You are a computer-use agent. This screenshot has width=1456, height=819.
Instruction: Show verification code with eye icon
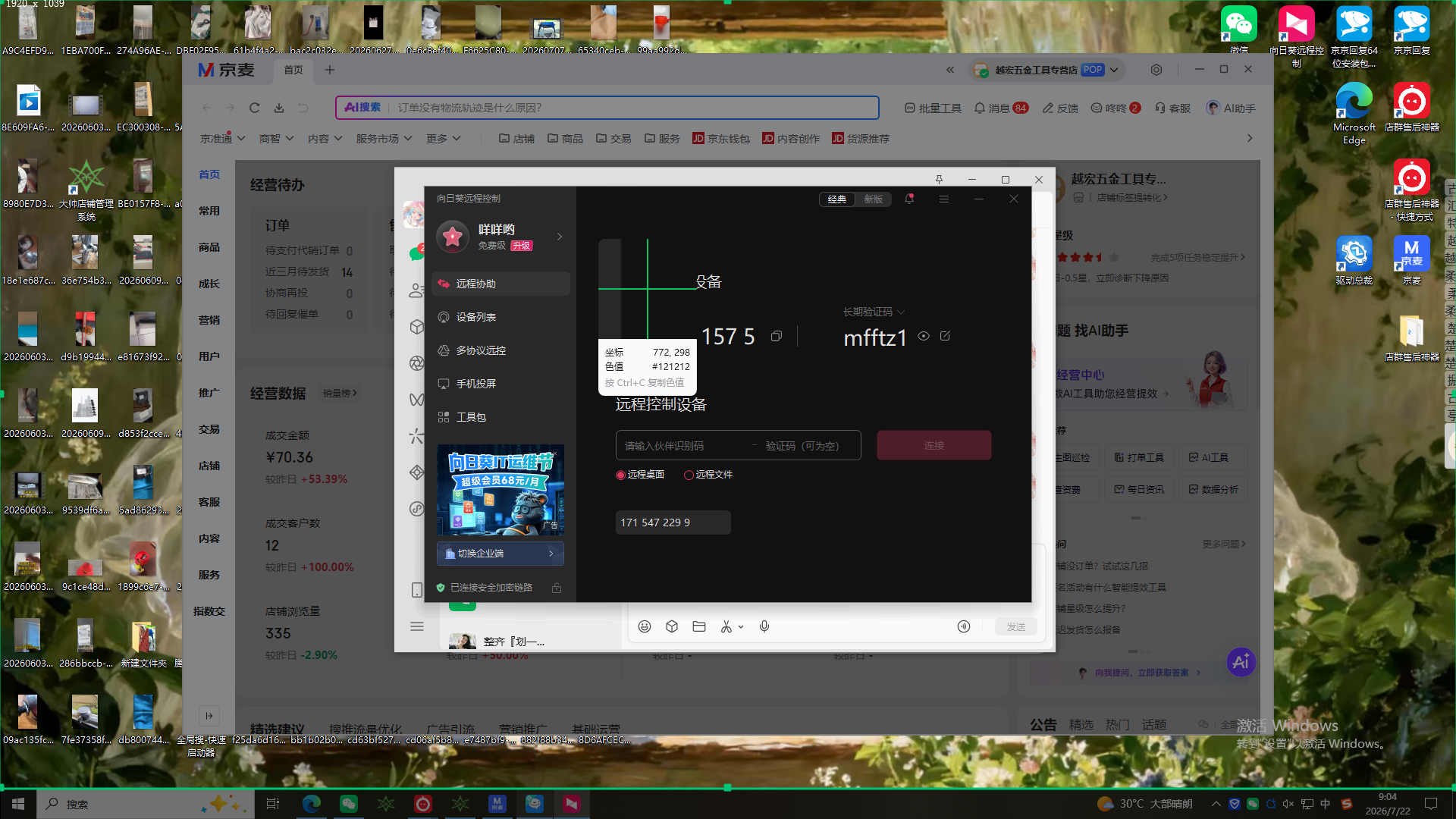tap(924, 336)
